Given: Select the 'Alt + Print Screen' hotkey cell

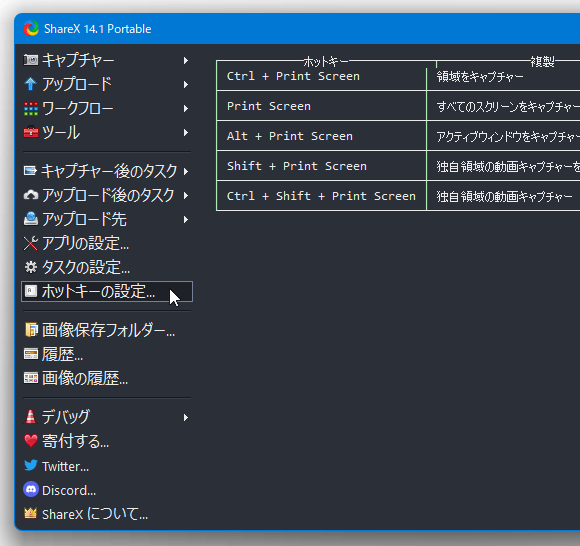Looking at the screenshot, I should [x=321, y=136].
